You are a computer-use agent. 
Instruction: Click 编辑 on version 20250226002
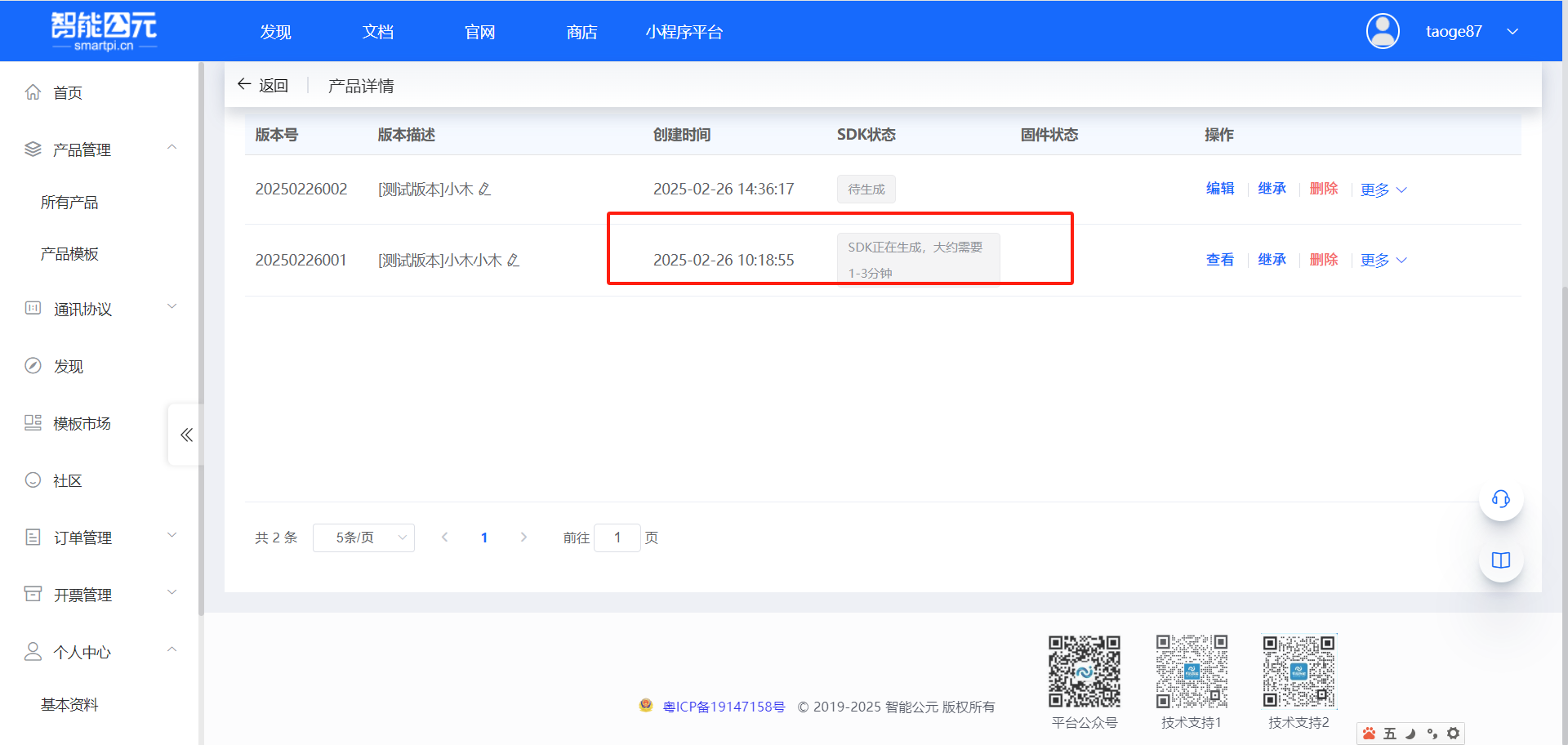(x=1220, y=189)
